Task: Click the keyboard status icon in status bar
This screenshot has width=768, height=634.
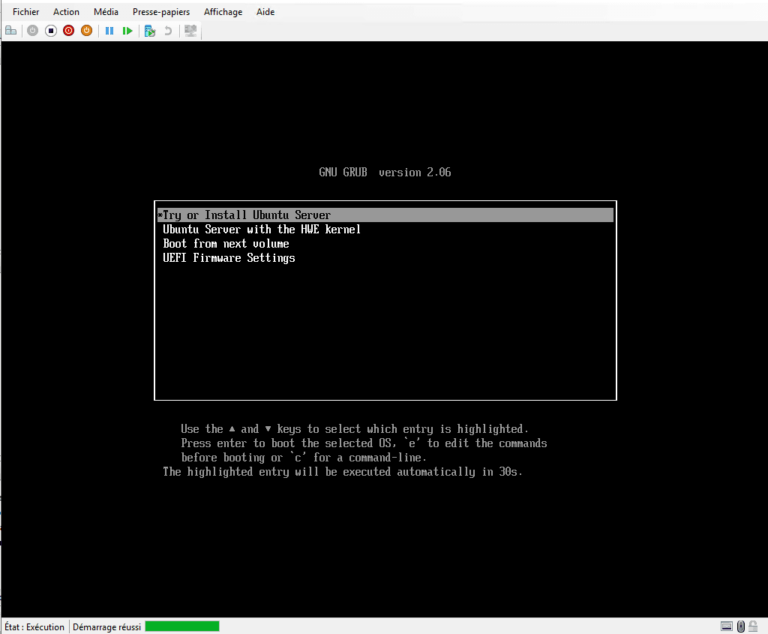Action: pos(727,626)
